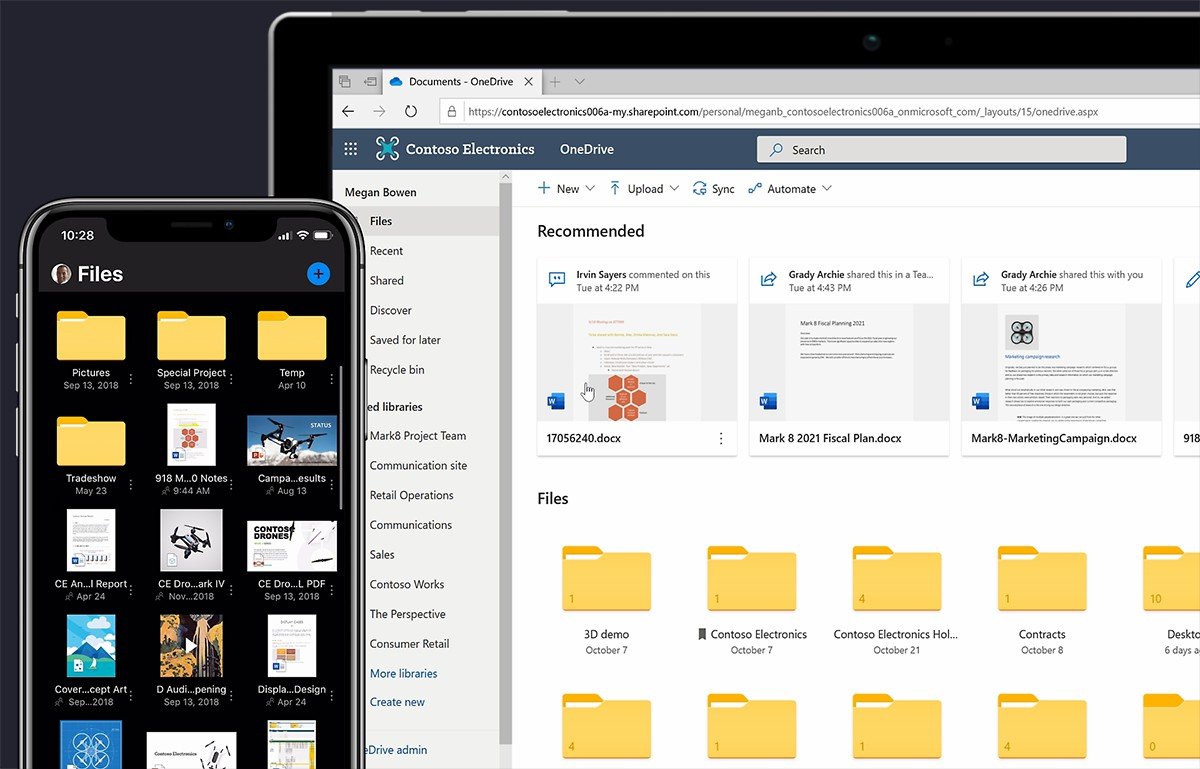Open Retail Operations library

click(x=411, y=496)
